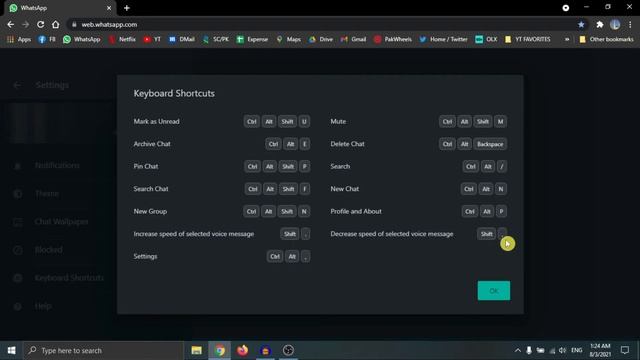
Task: Open the Home / Twitter bookmark
Action: coord(443,39)
